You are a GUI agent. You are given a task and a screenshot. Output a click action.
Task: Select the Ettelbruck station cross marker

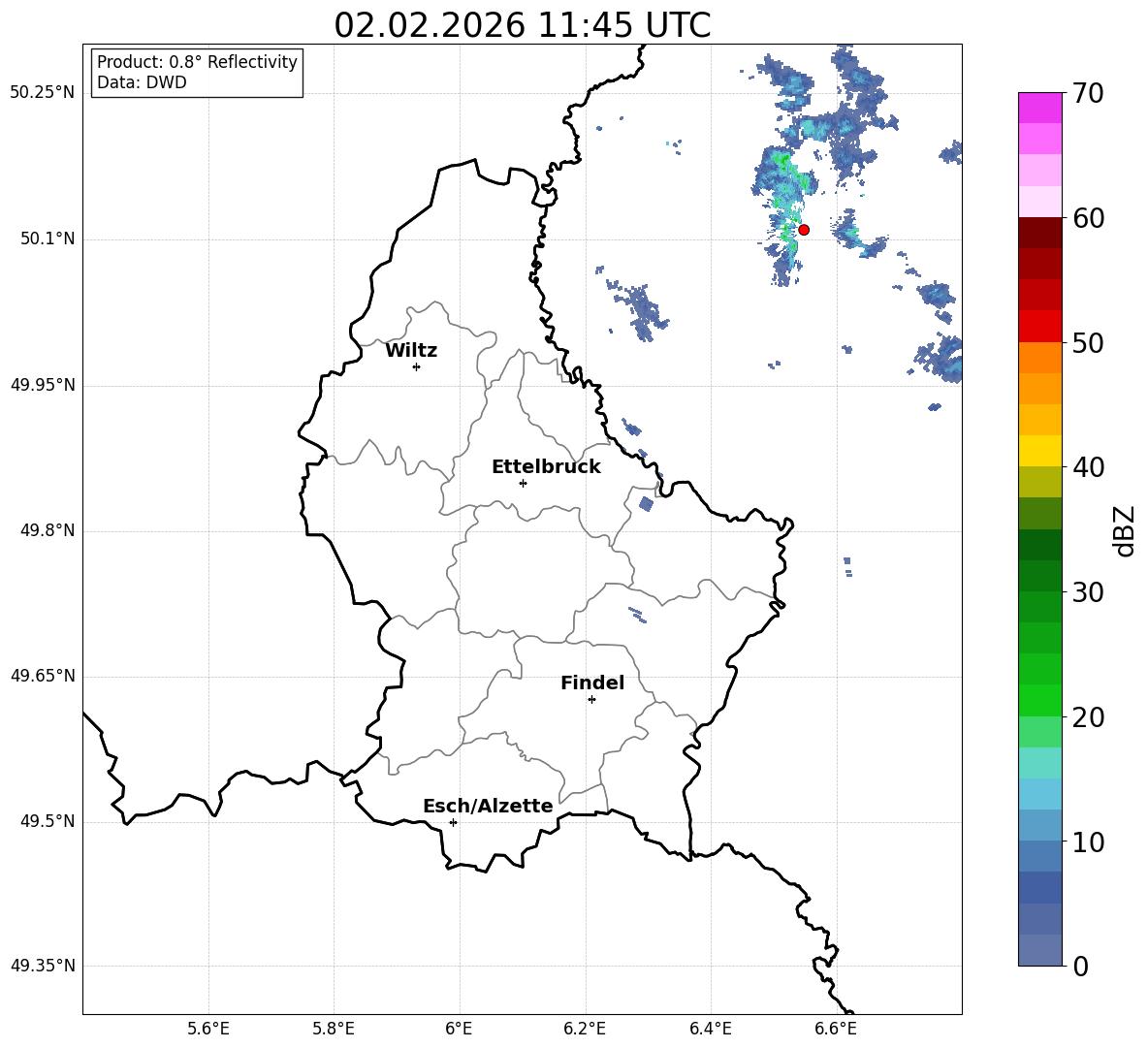(523, 483)
